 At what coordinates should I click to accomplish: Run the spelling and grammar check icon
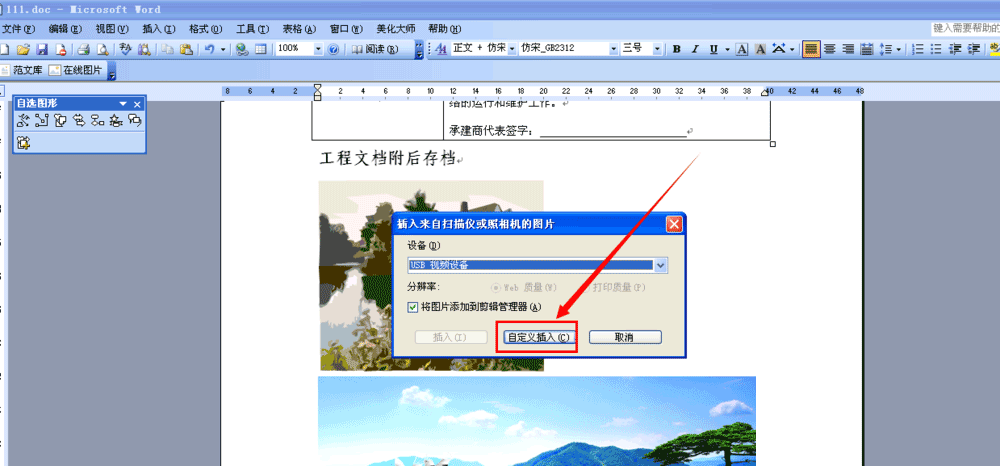coord(126,49)
